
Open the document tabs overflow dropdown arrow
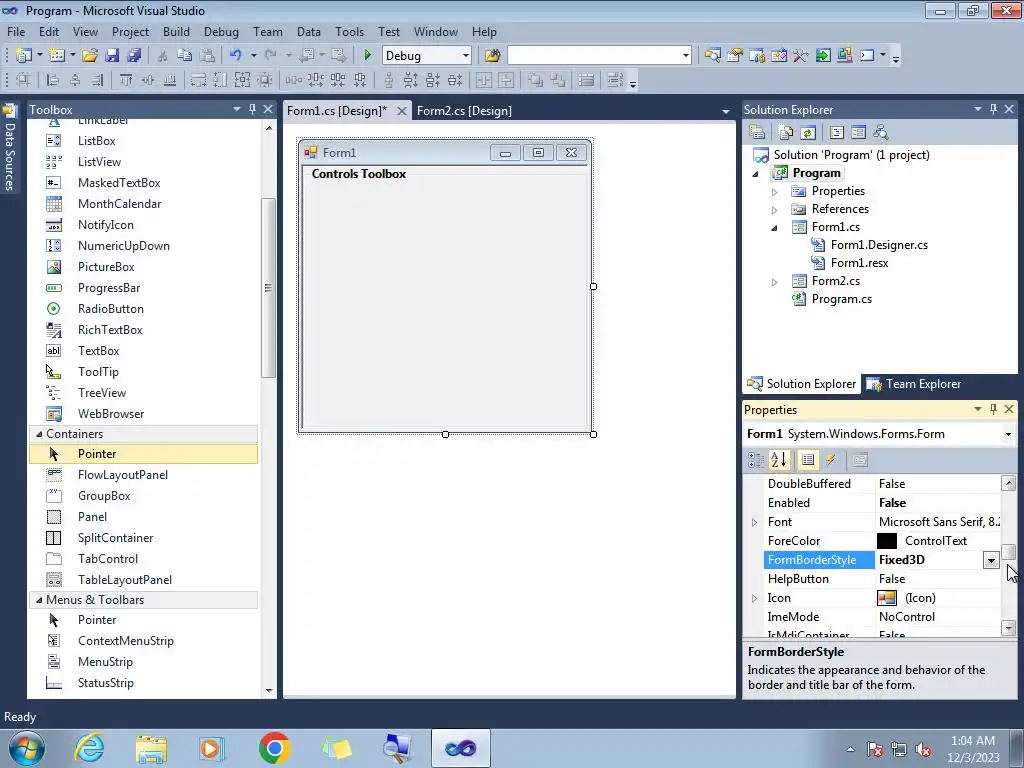pos(725,112)
